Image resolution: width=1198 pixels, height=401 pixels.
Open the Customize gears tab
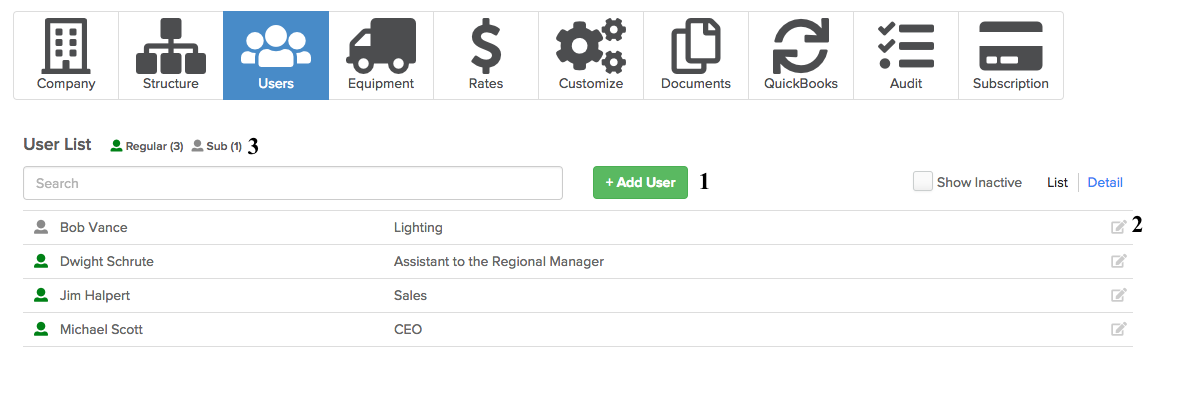click(590, 56)
